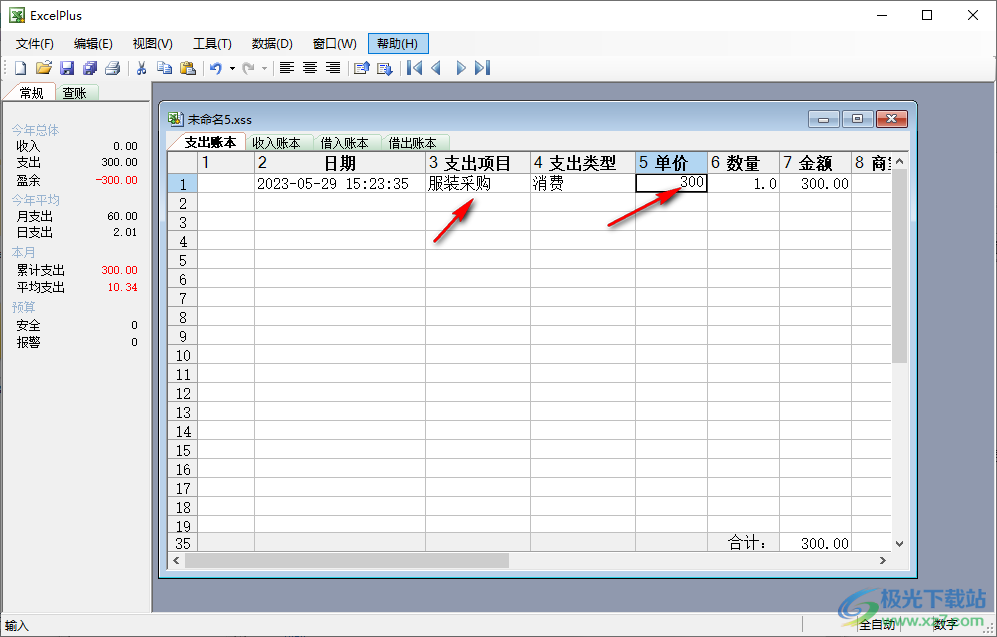Open the 视图(V) menu
This screenshot has width=997, height=637.
click(x=153, y=44)
